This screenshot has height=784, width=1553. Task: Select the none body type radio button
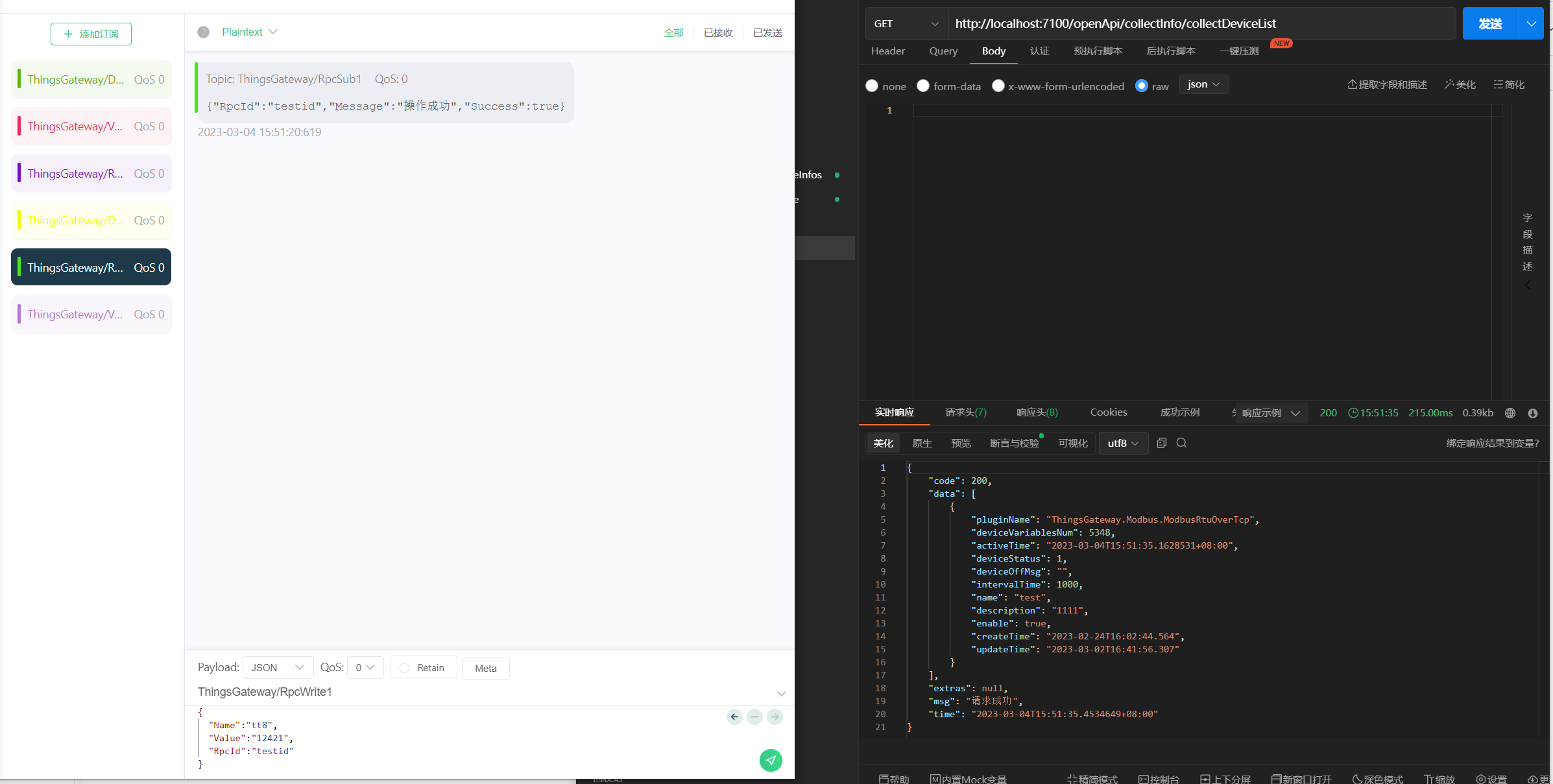click(872, 86)
